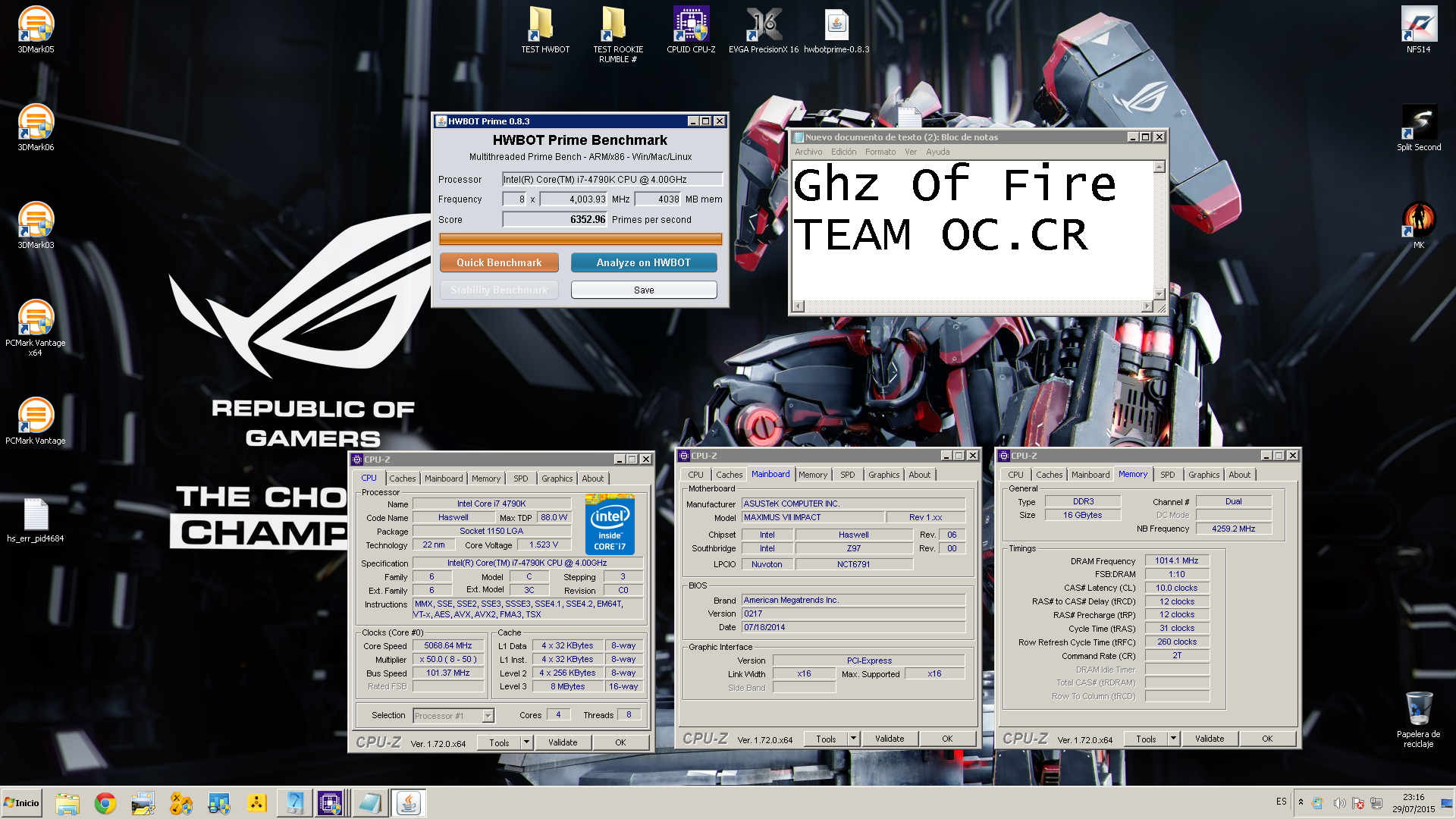
Task: Expand Tools dropdown arrow in CPU-Z CPU window
Action: click(x=527, y=742)
